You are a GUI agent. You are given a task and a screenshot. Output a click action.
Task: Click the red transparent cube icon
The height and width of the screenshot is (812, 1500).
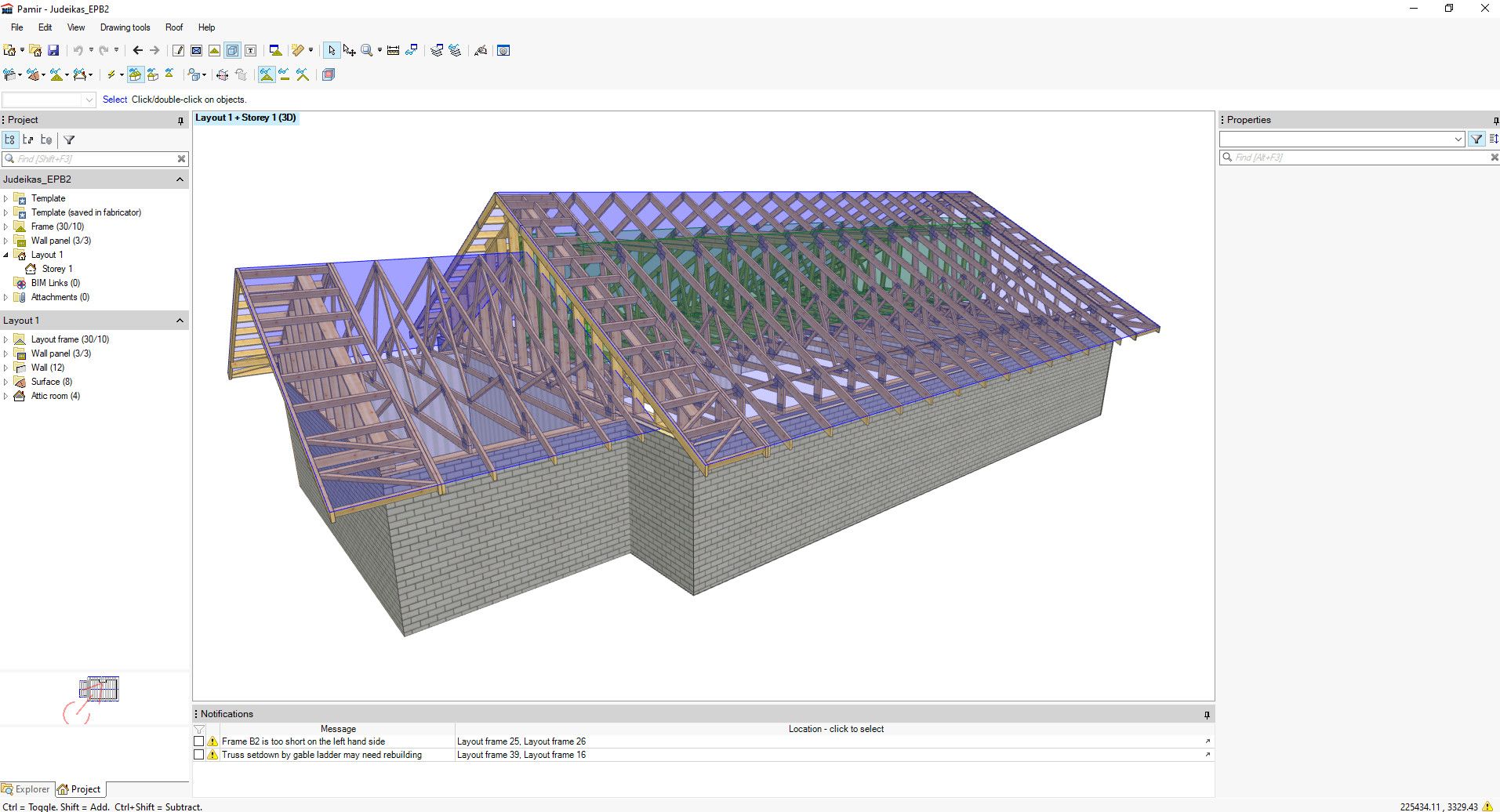(x=329, y=74)
